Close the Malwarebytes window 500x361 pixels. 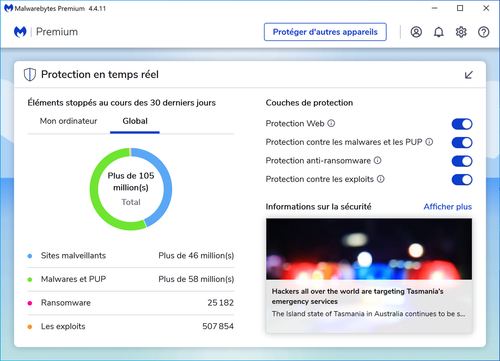486,8
